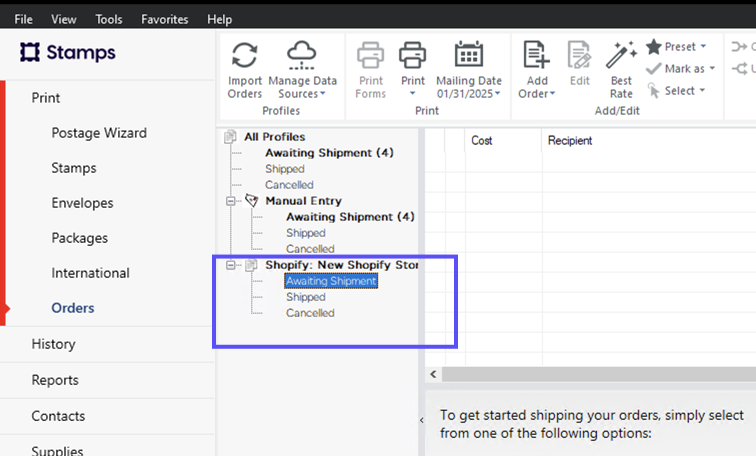Click the Manual Entry pen icon

(251, 200)
